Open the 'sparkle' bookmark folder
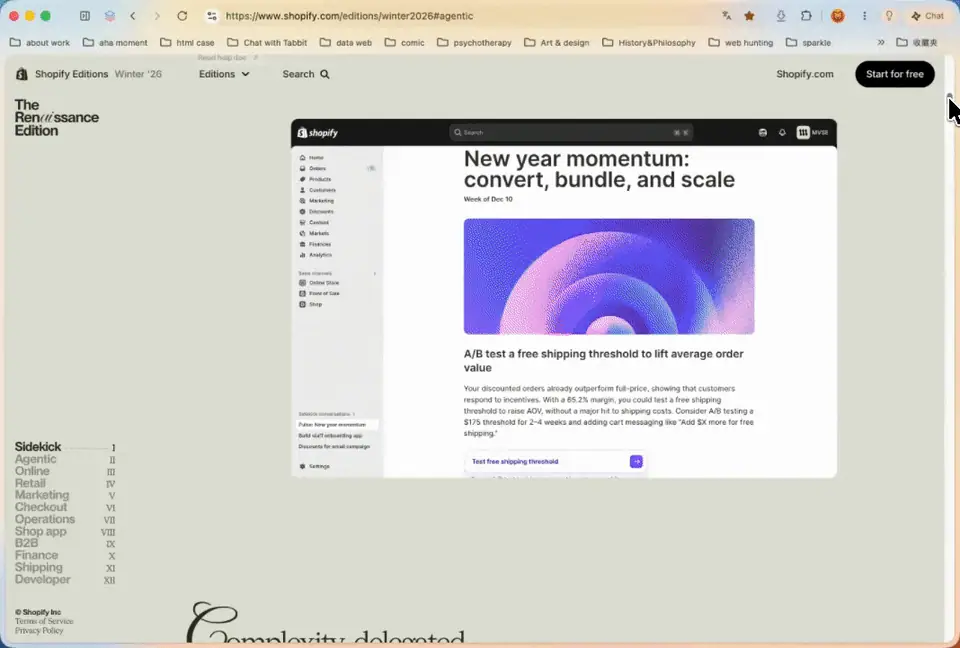The image size is (960, 648). 808,42
